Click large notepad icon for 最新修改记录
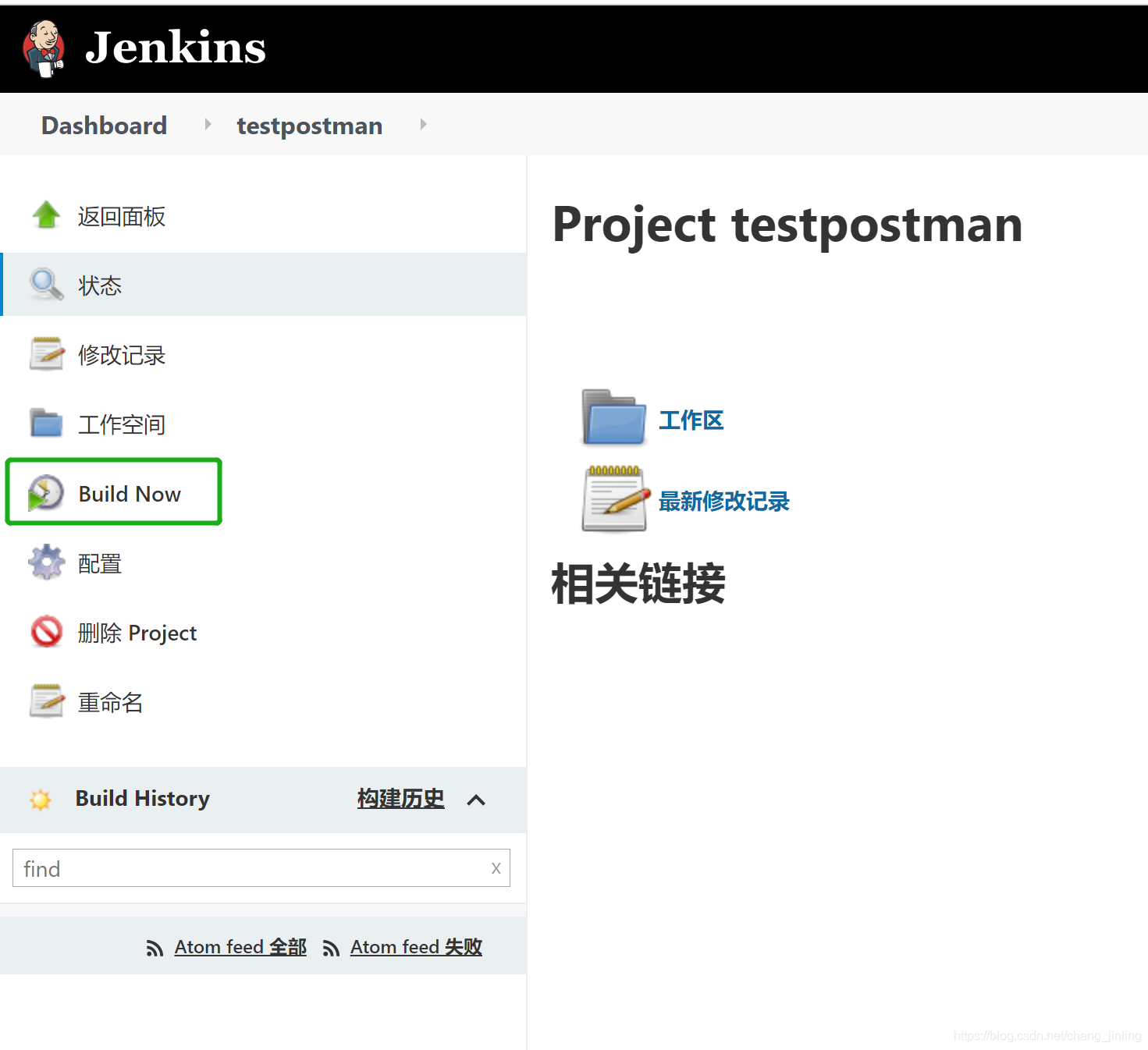 [616, 498]
